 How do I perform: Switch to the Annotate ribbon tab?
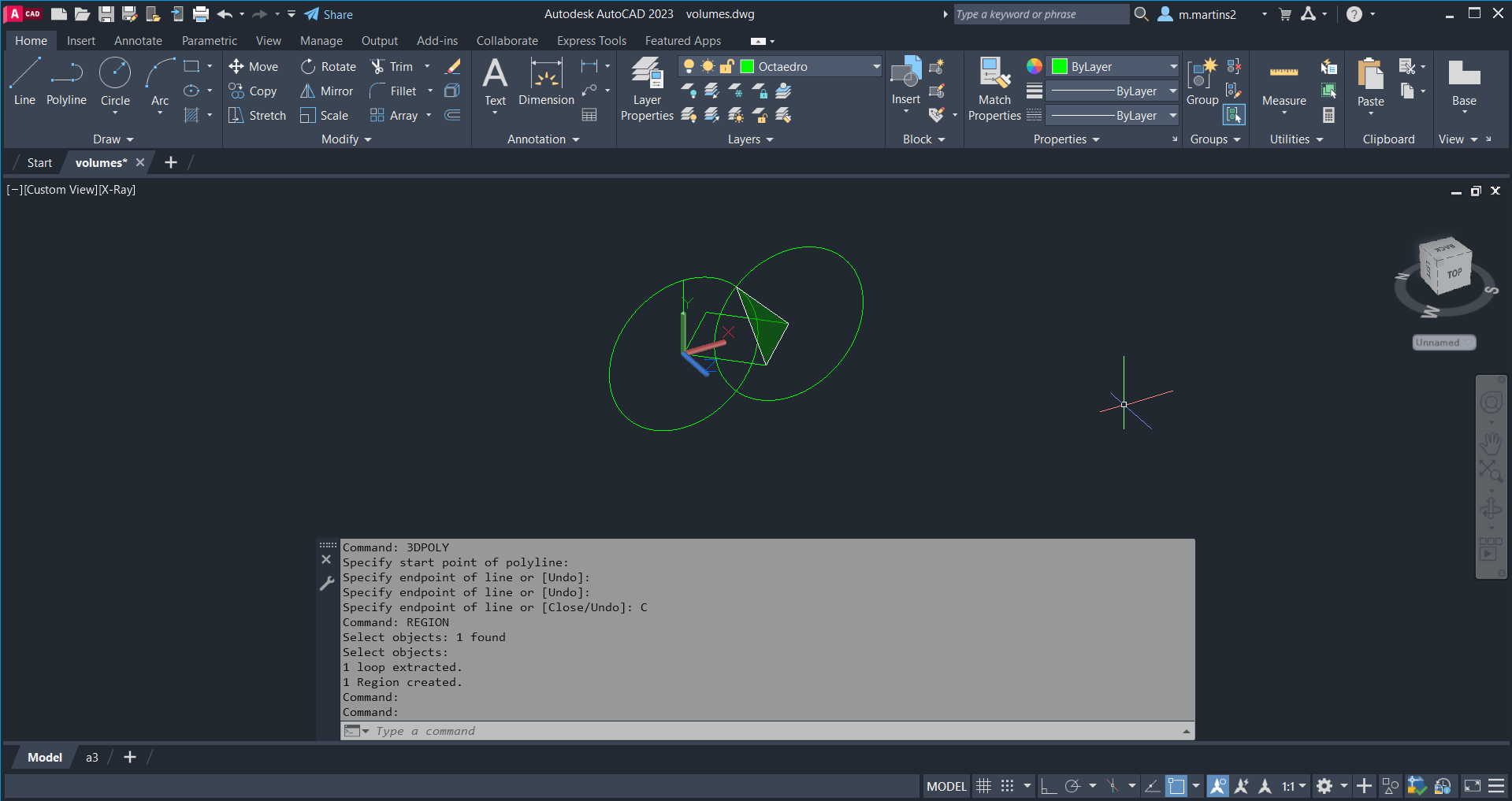click(138, 41)
